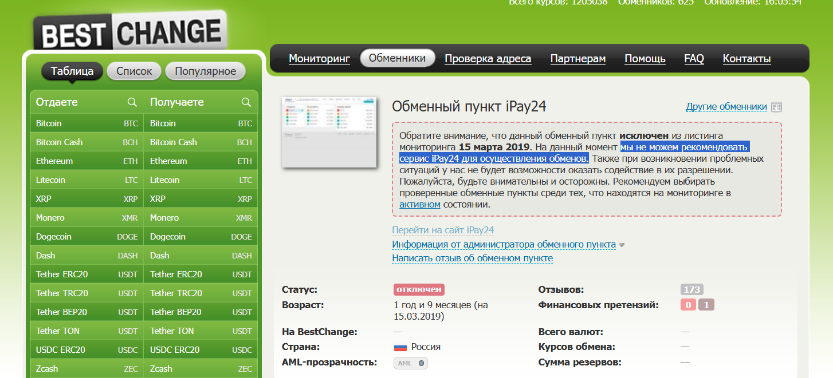Open the Контакты menu item

coord(746,58)
